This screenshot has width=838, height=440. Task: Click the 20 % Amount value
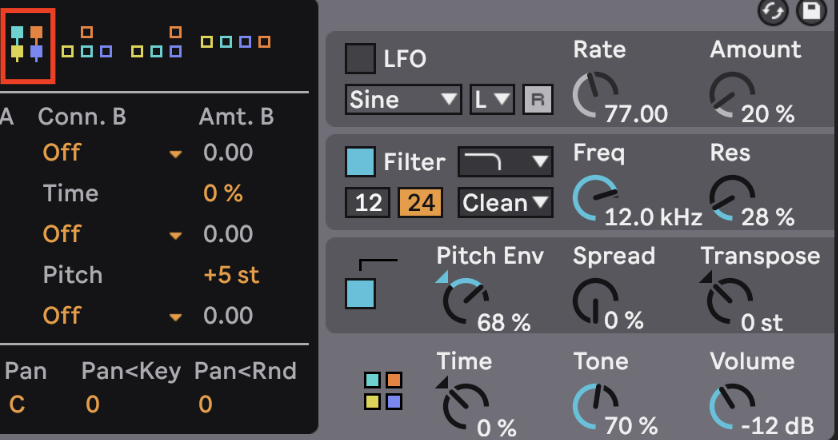click(x=767, y=114)
